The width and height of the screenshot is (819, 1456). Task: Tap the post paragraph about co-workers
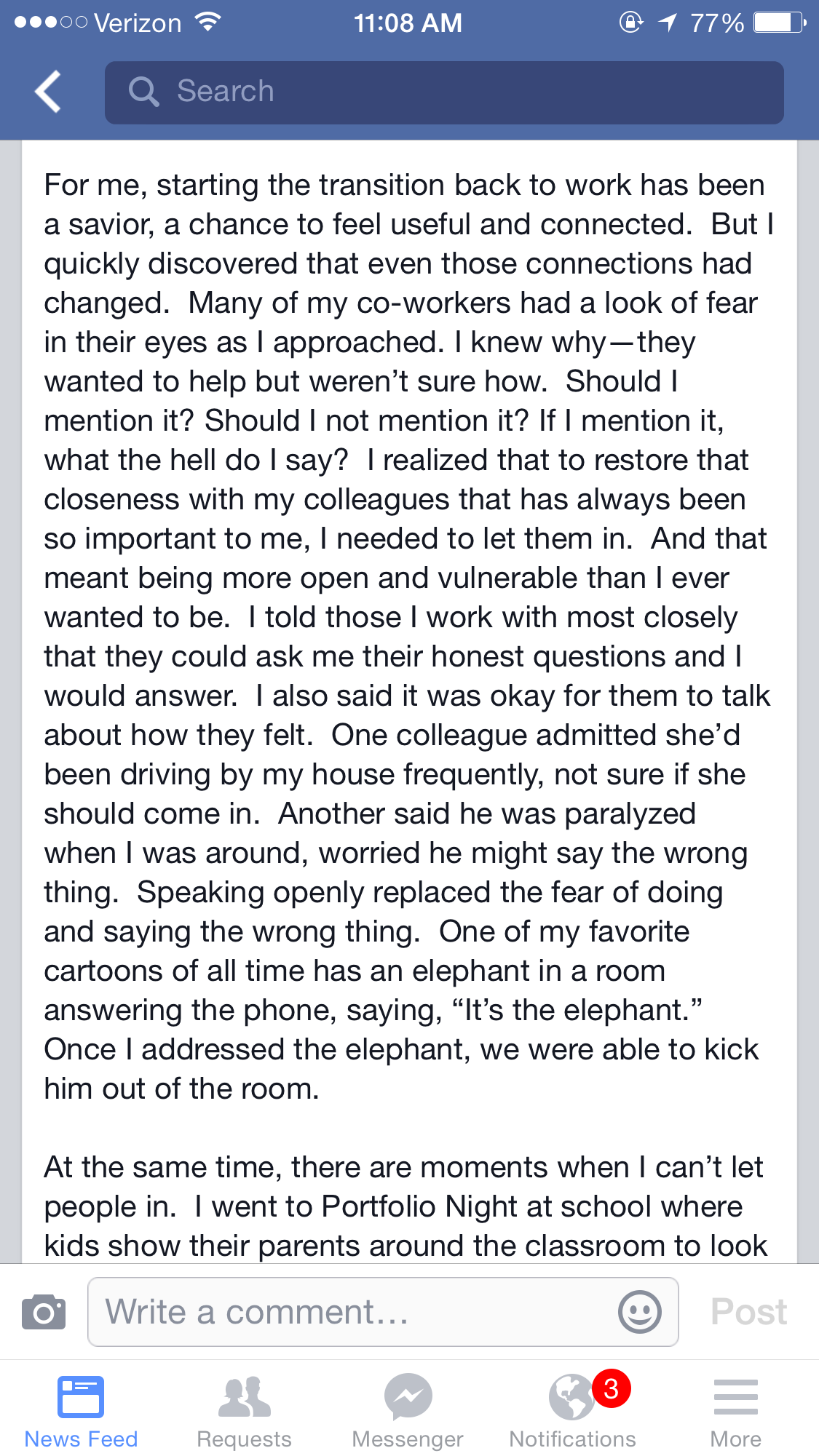coord(408,637)
